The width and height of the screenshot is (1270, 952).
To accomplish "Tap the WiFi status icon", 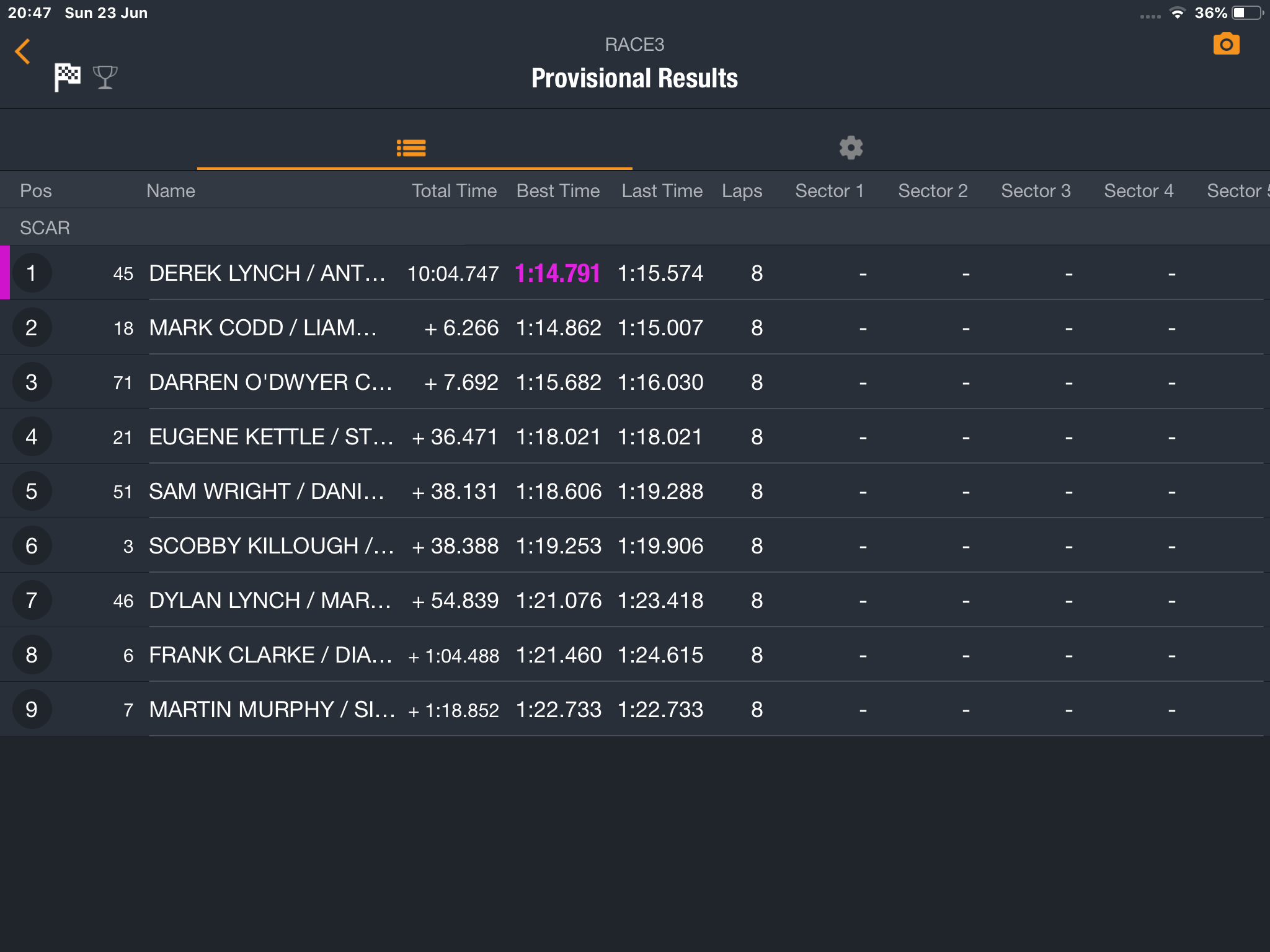I will coord(1176,13).
